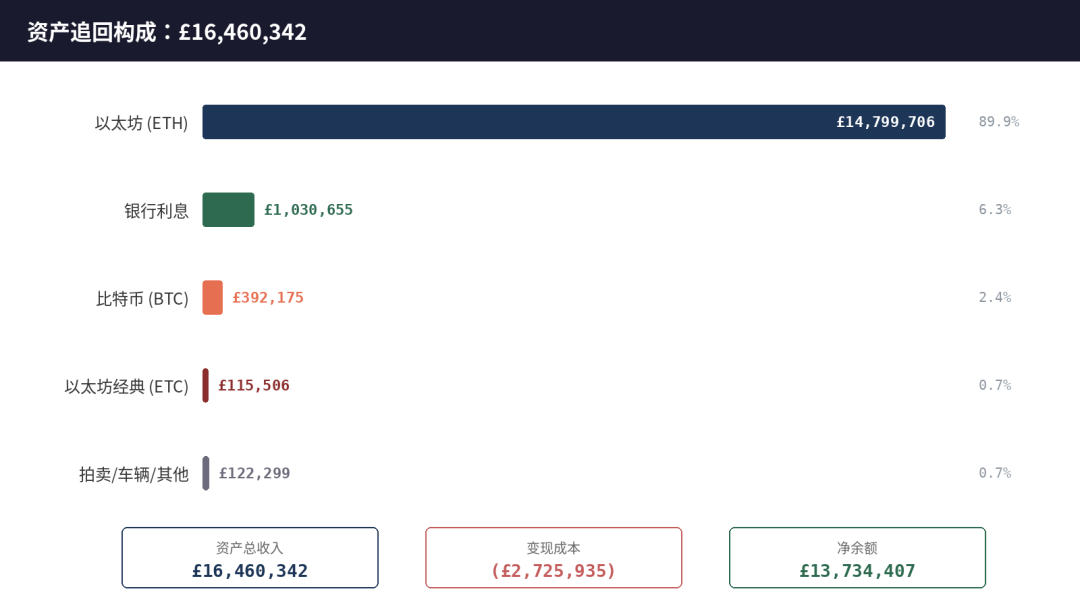Open the 变现成本 summary card

[x=554, y=558]
